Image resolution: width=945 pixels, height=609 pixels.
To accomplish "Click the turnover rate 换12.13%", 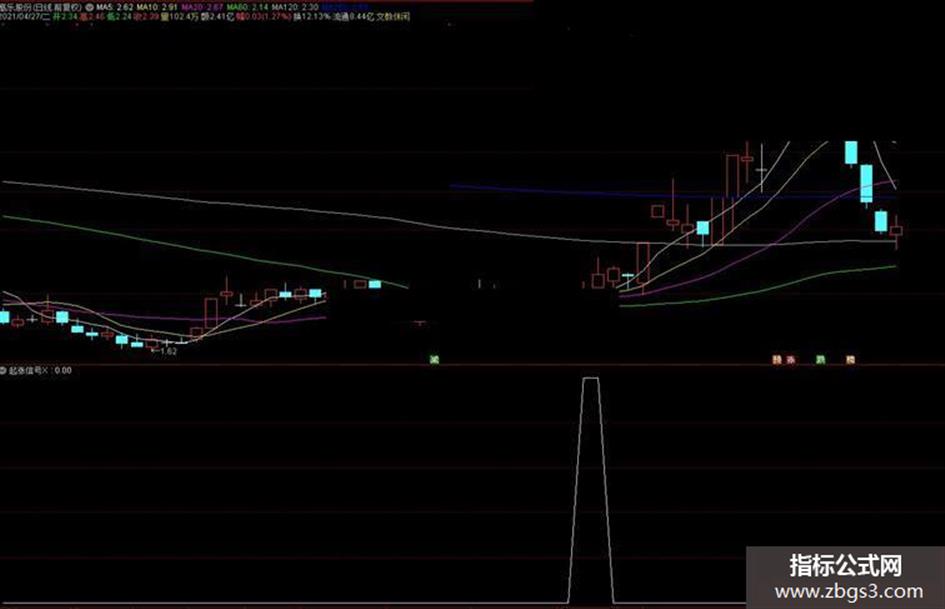I will tap(312, 17).
